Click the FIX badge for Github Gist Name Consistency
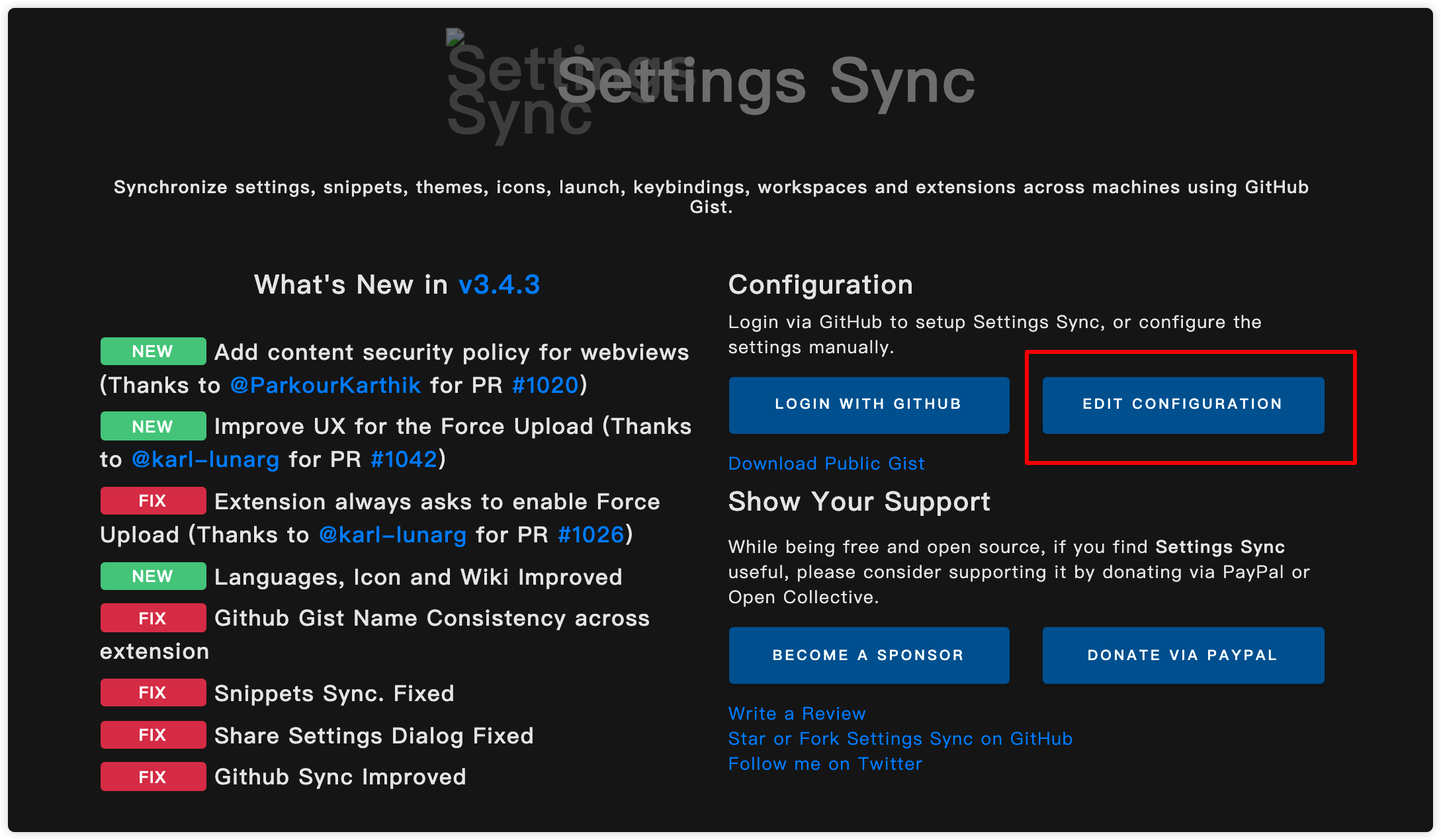1441x840 pixels. click(x=153, y=617)
